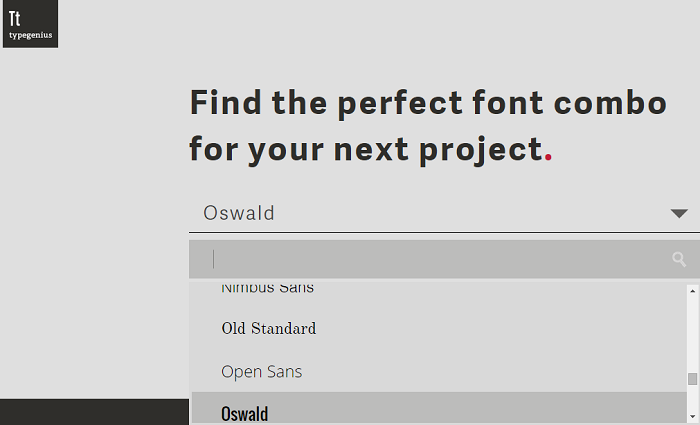Screen dimensions: 700x425
Task: Select the highlighted Oswald font option
Action: 439,409
